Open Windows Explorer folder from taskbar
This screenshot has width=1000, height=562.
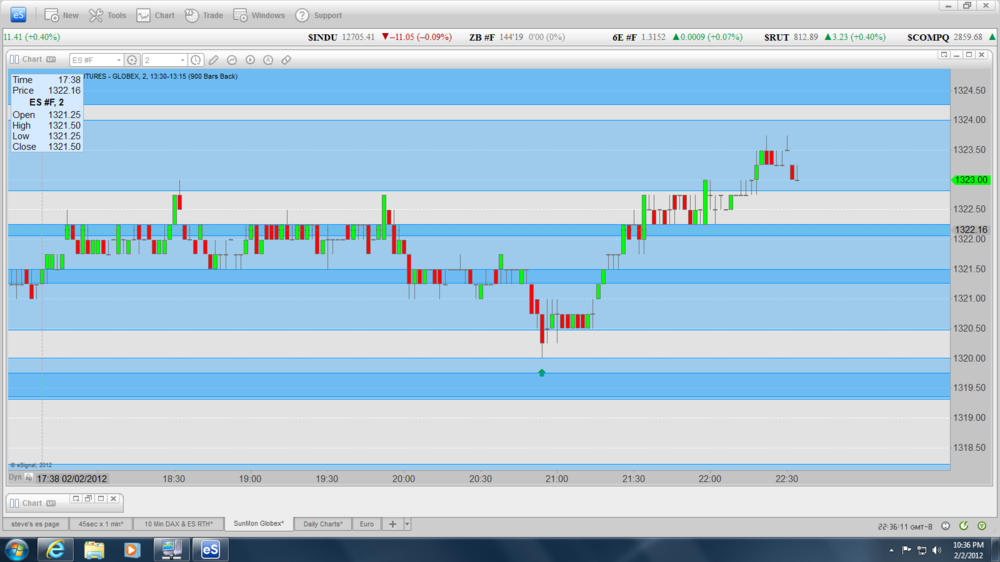point(94,550)
